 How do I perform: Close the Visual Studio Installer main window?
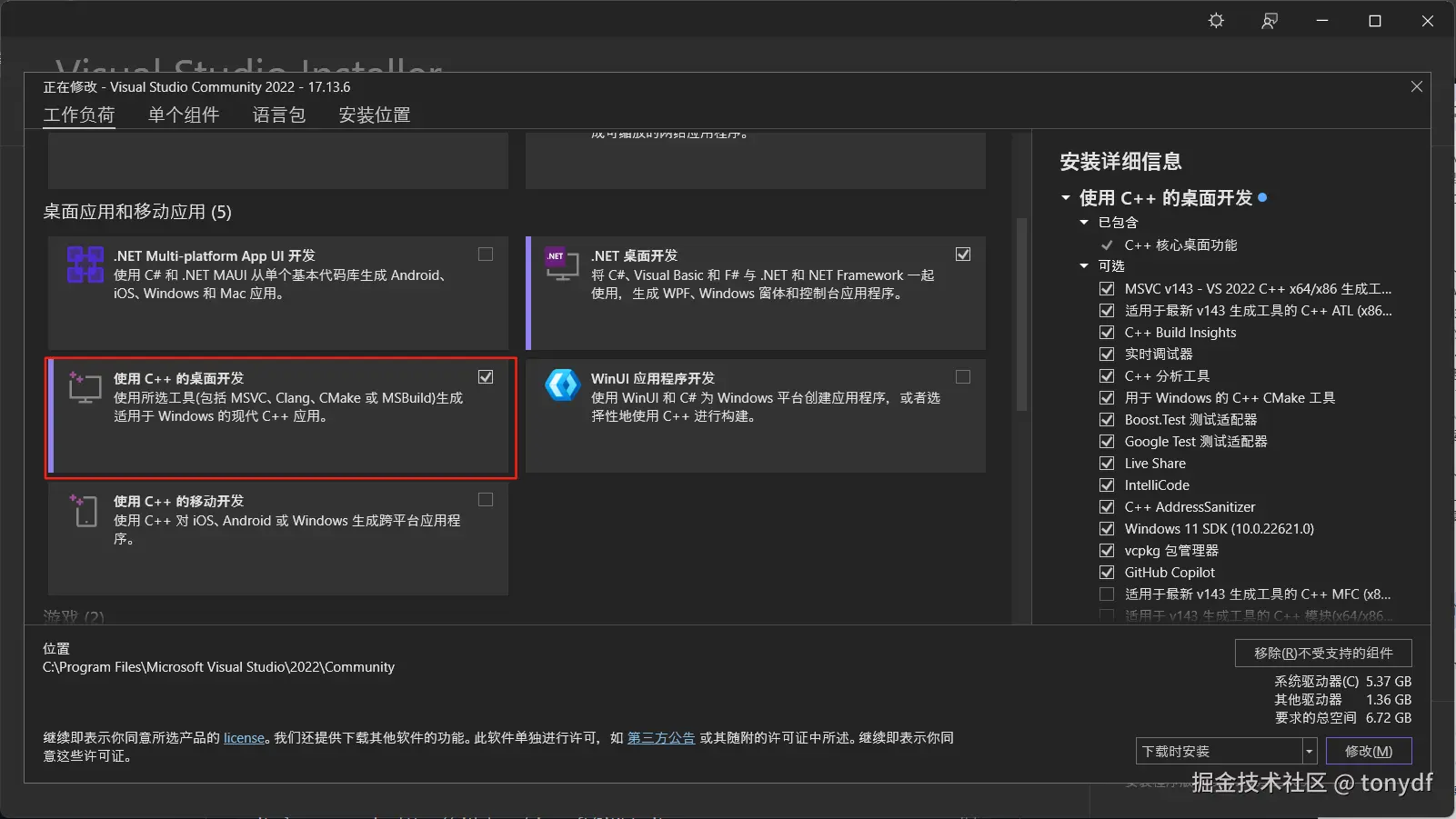pos(1428,21)
